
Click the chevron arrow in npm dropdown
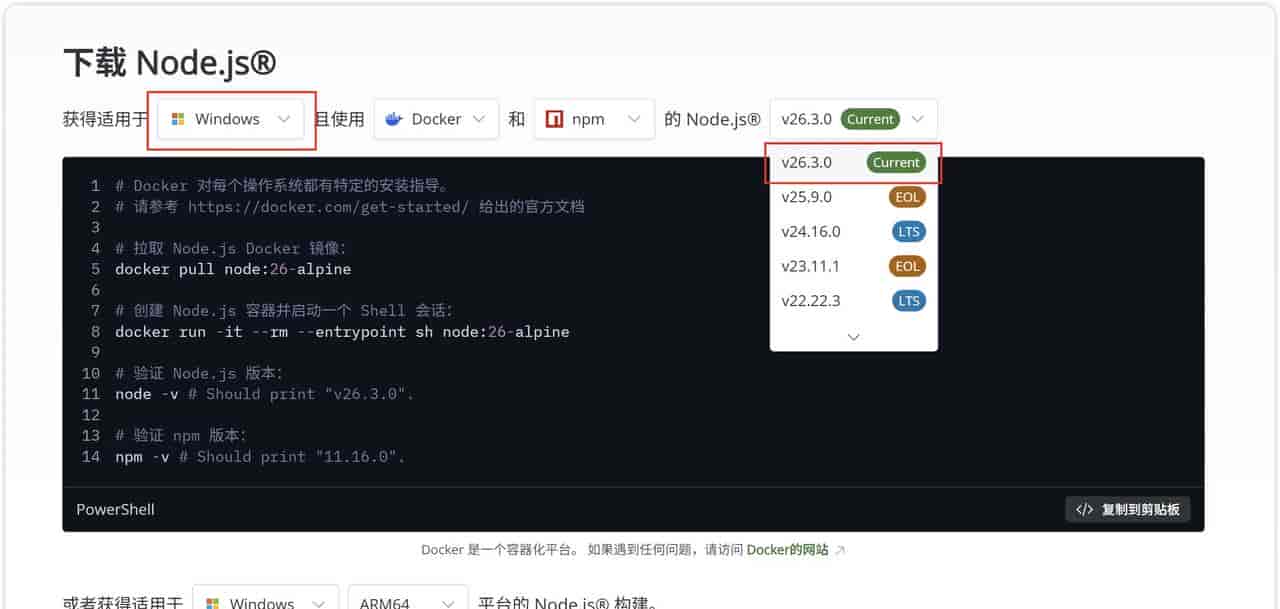pyautogui.click(x=634, y=119)
